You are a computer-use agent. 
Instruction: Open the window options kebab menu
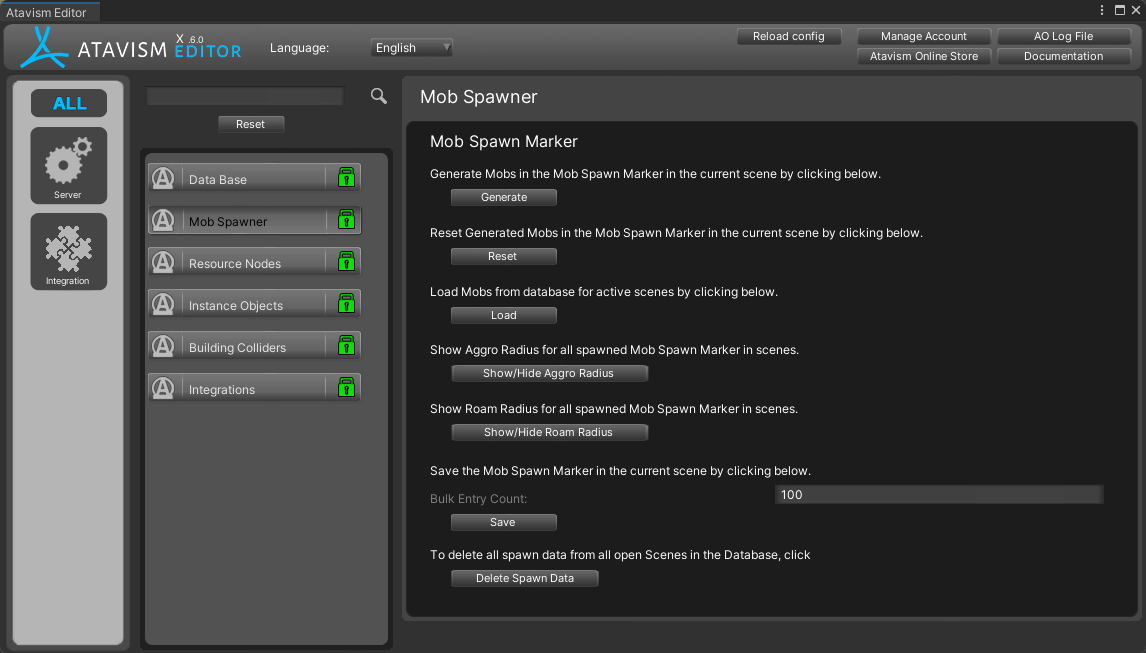(x=1102, y=10)
